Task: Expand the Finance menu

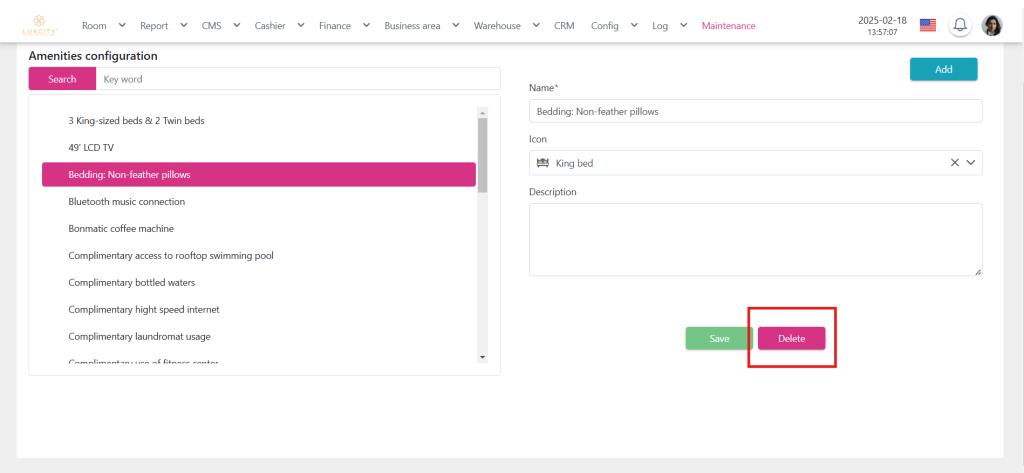Action: pos(344,26)
